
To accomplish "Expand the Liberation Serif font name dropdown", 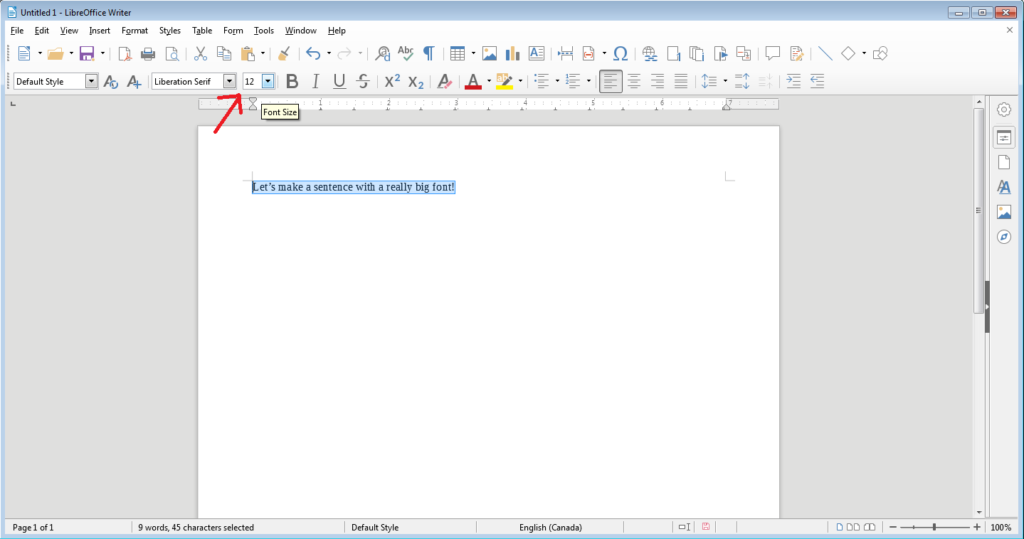I will tap(229, 81).
